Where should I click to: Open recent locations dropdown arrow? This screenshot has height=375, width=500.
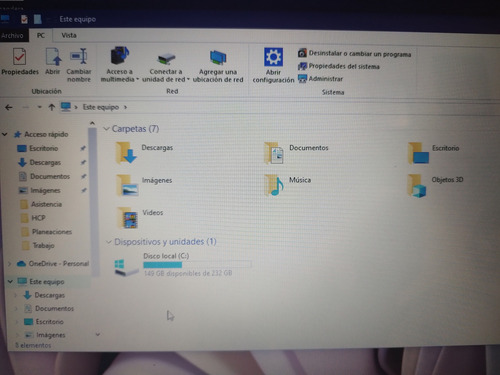point(40,107)
